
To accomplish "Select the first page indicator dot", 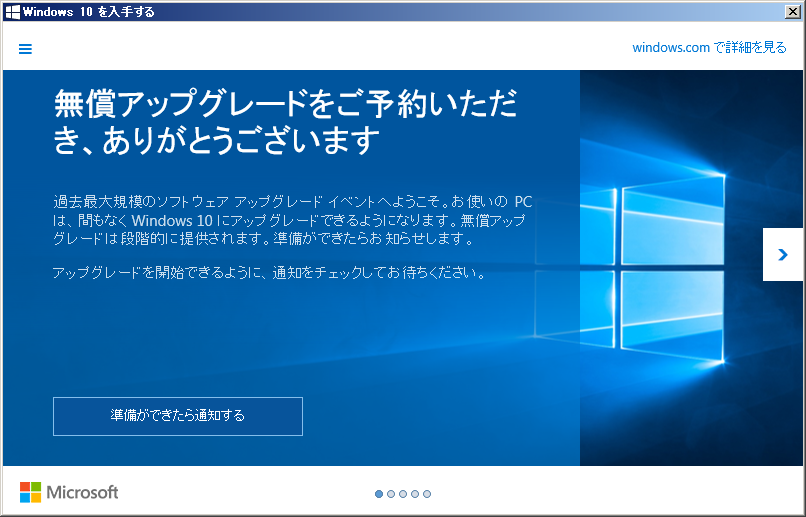I will [x=379, y=494].
